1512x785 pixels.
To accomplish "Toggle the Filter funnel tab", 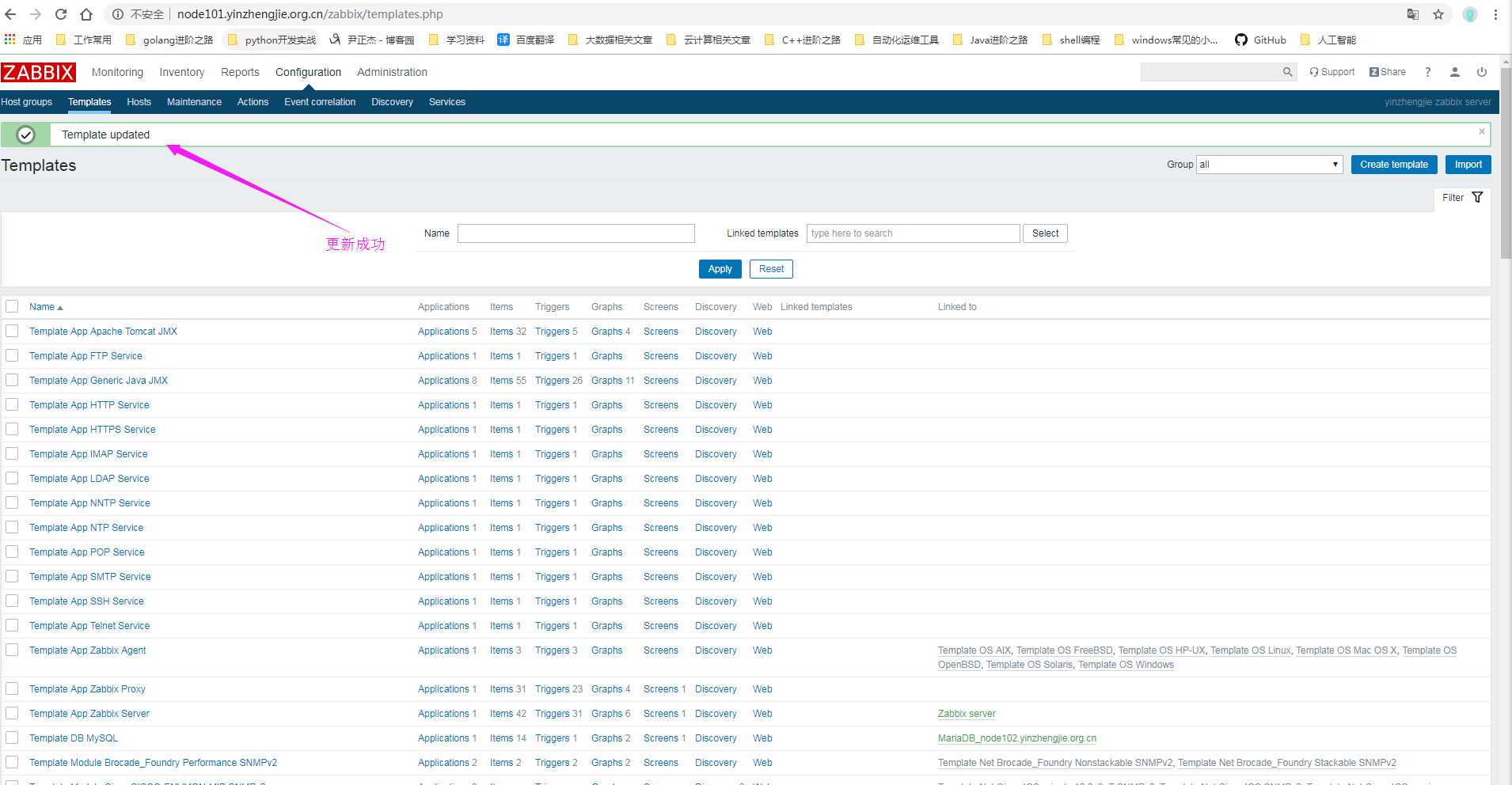I will click(1462, 198).
